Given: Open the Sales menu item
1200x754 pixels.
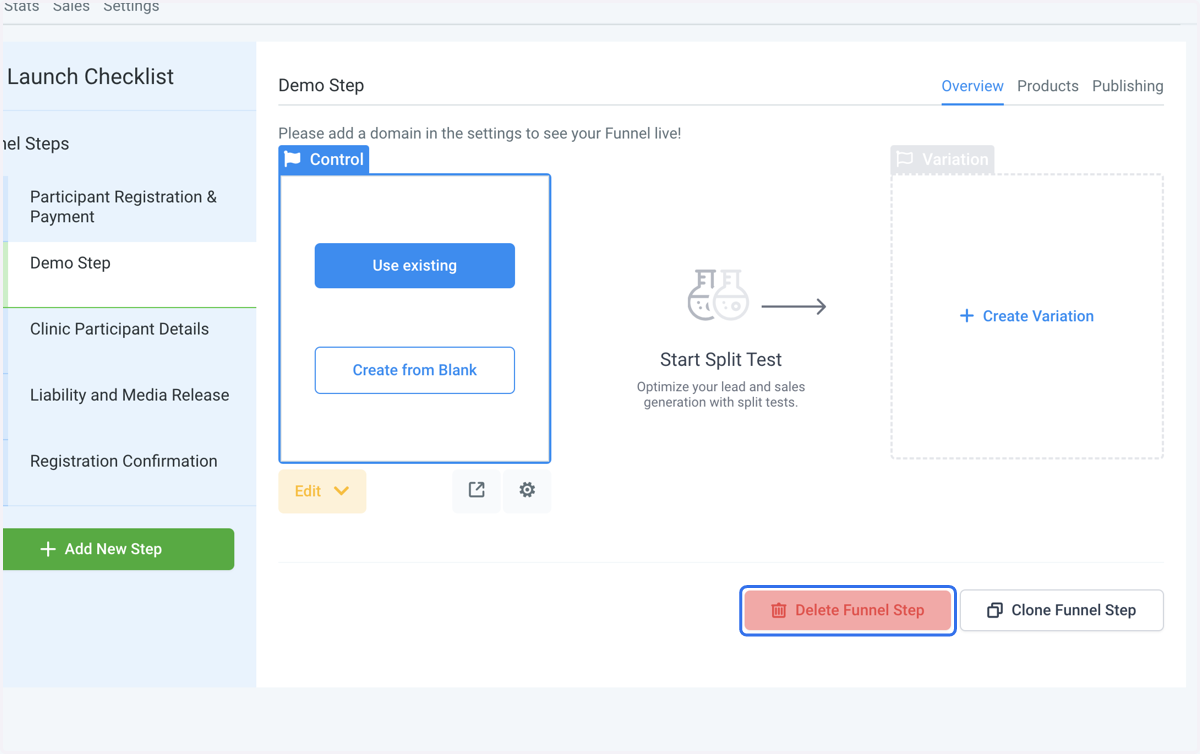Looking at the screenshot, I should [71, 7].
